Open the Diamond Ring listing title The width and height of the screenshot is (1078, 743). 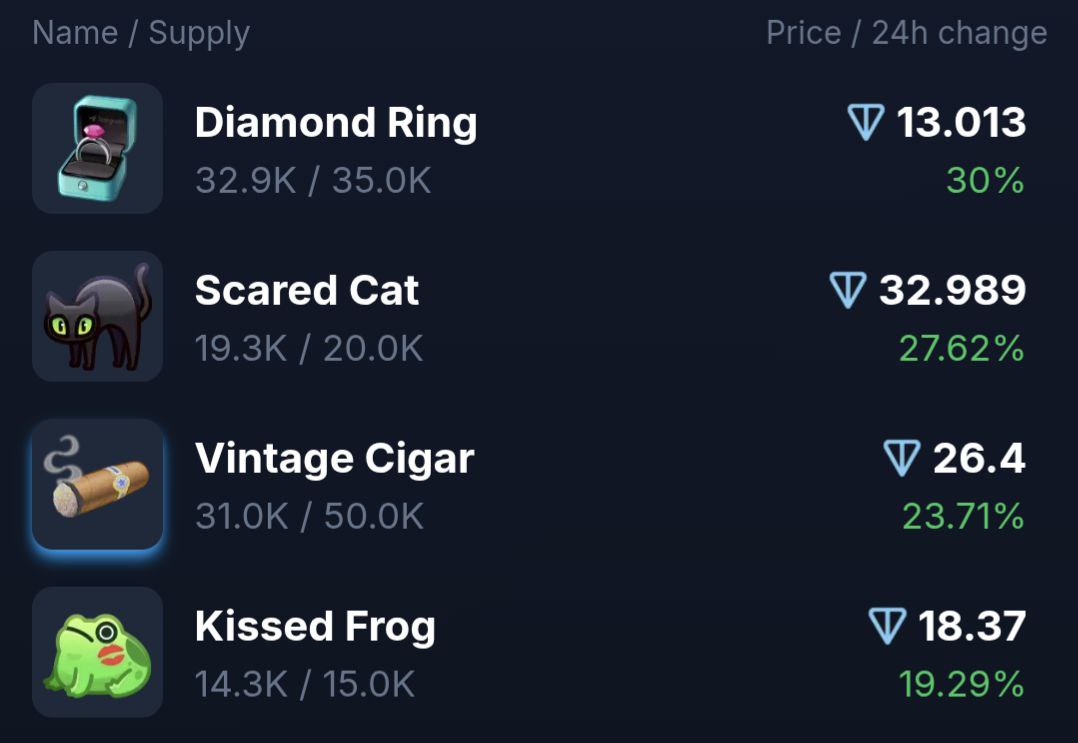point(336,123)
